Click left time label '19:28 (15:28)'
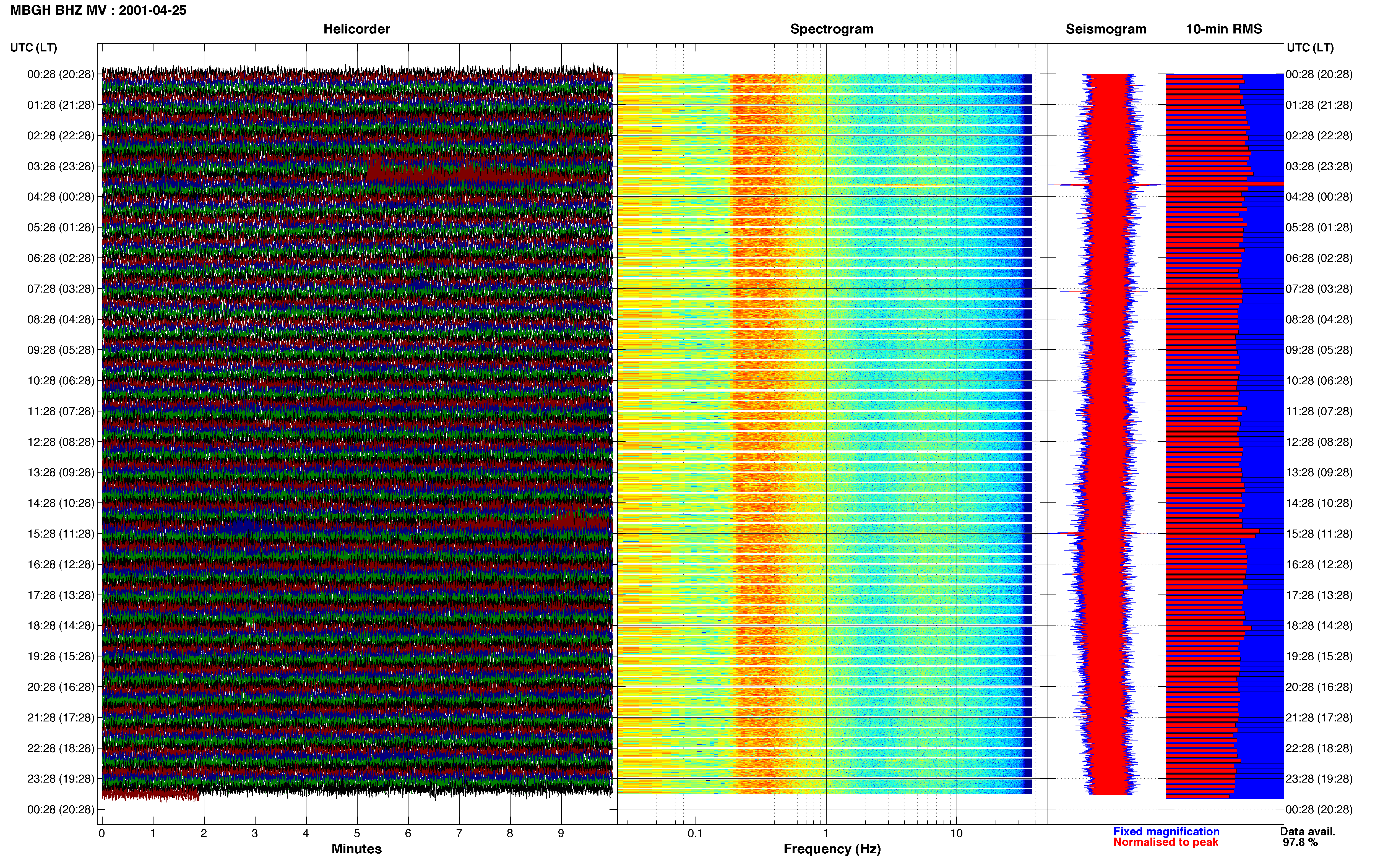The height and width of the screenshot is (868, 1388). coord(61,656)
